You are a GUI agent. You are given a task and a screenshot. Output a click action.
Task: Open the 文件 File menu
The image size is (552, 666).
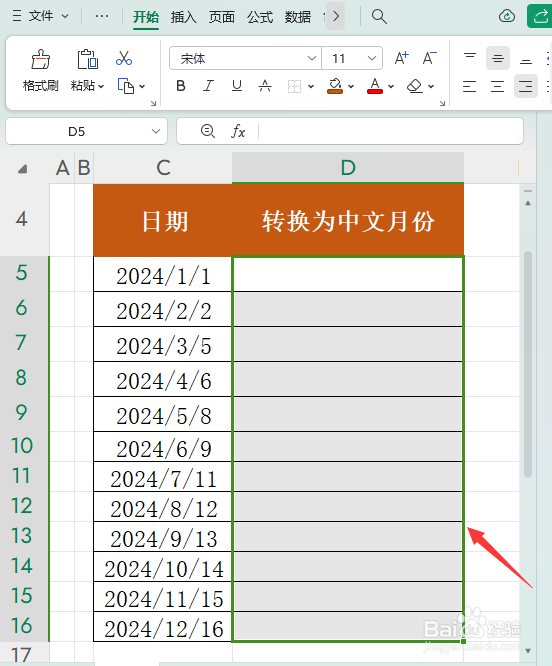(x=40, y=16)
